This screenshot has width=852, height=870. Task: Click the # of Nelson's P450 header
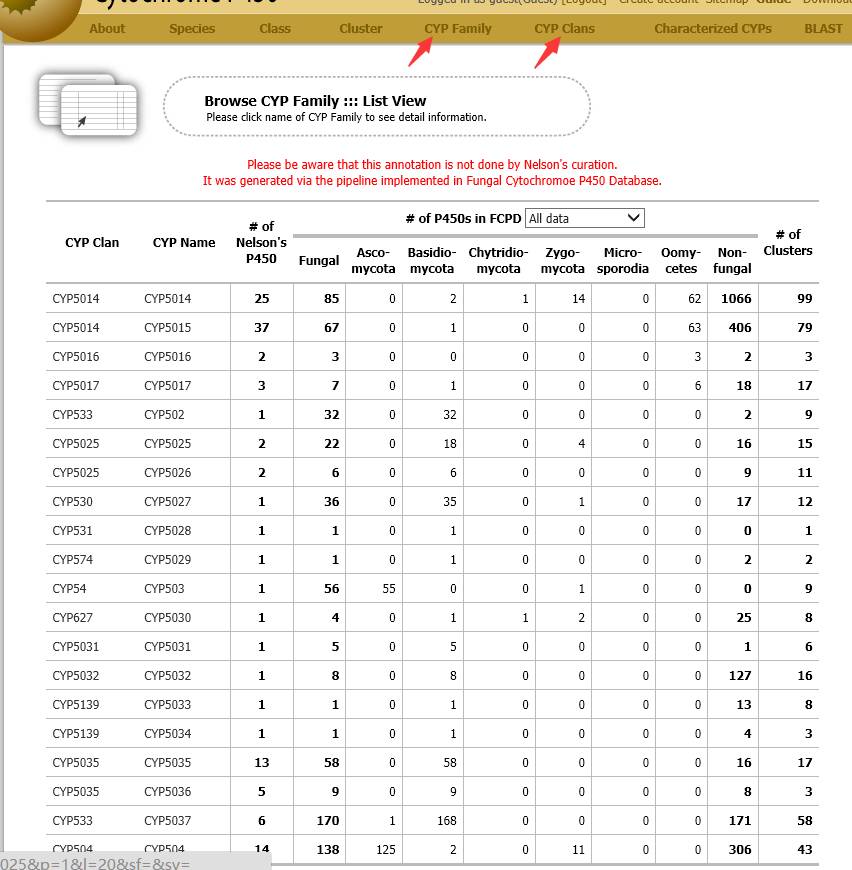[261, 242]
